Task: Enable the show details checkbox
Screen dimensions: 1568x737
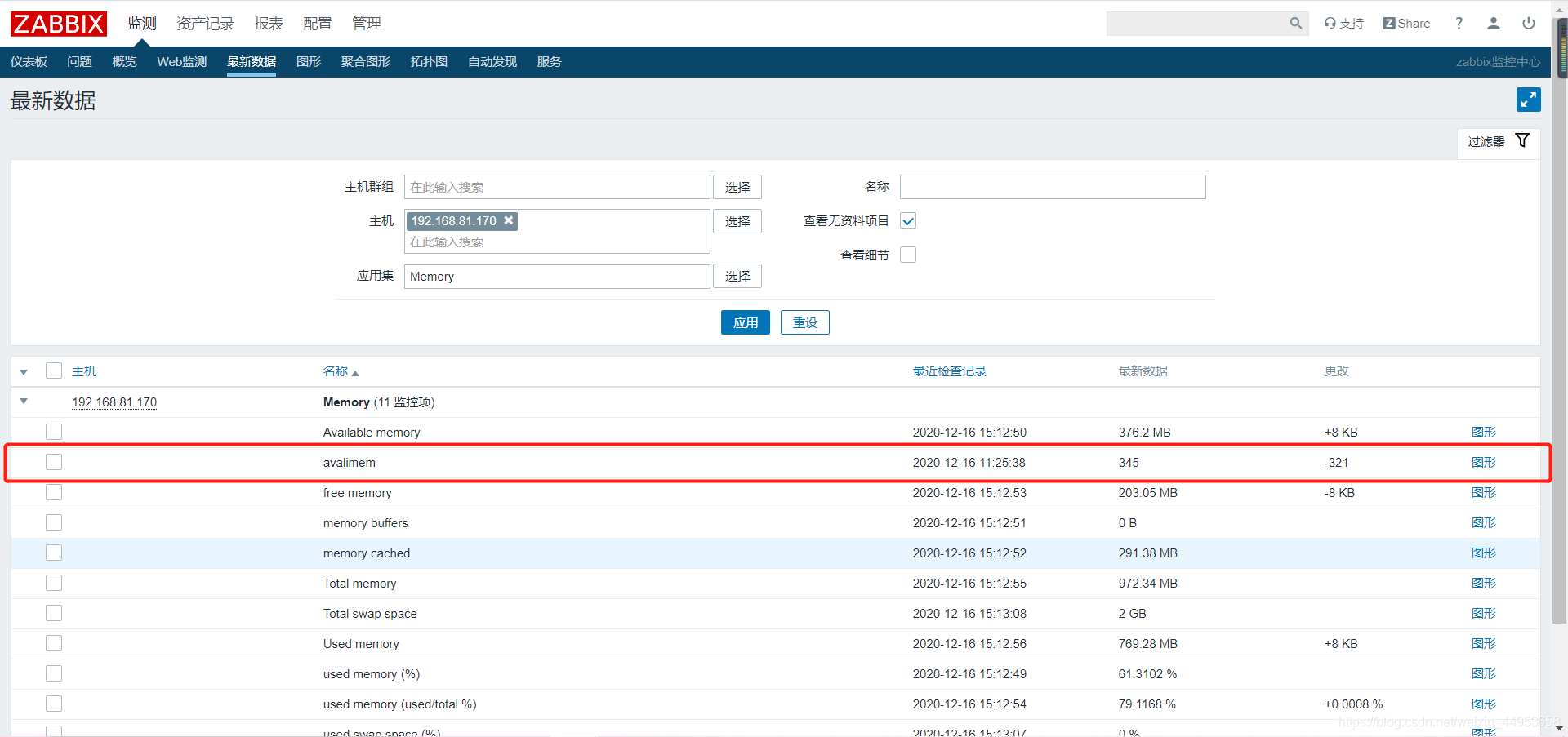Action: 908,255
